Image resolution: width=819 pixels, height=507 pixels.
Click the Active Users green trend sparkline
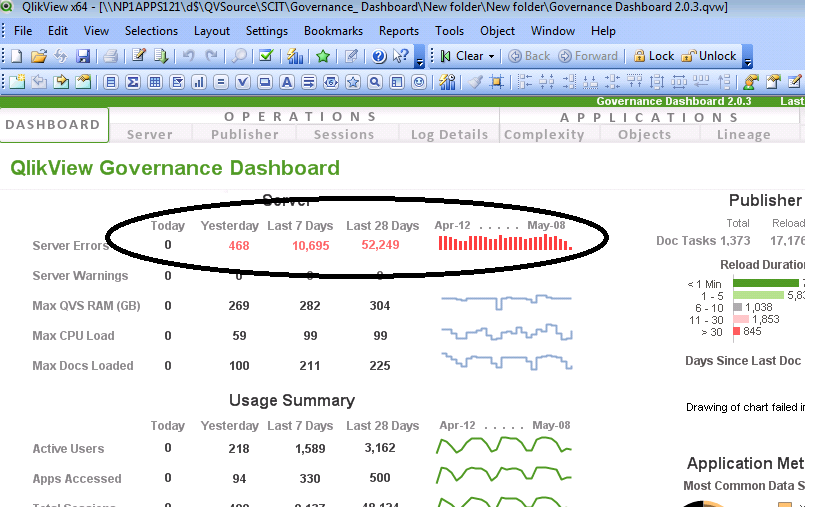(504, 445)
